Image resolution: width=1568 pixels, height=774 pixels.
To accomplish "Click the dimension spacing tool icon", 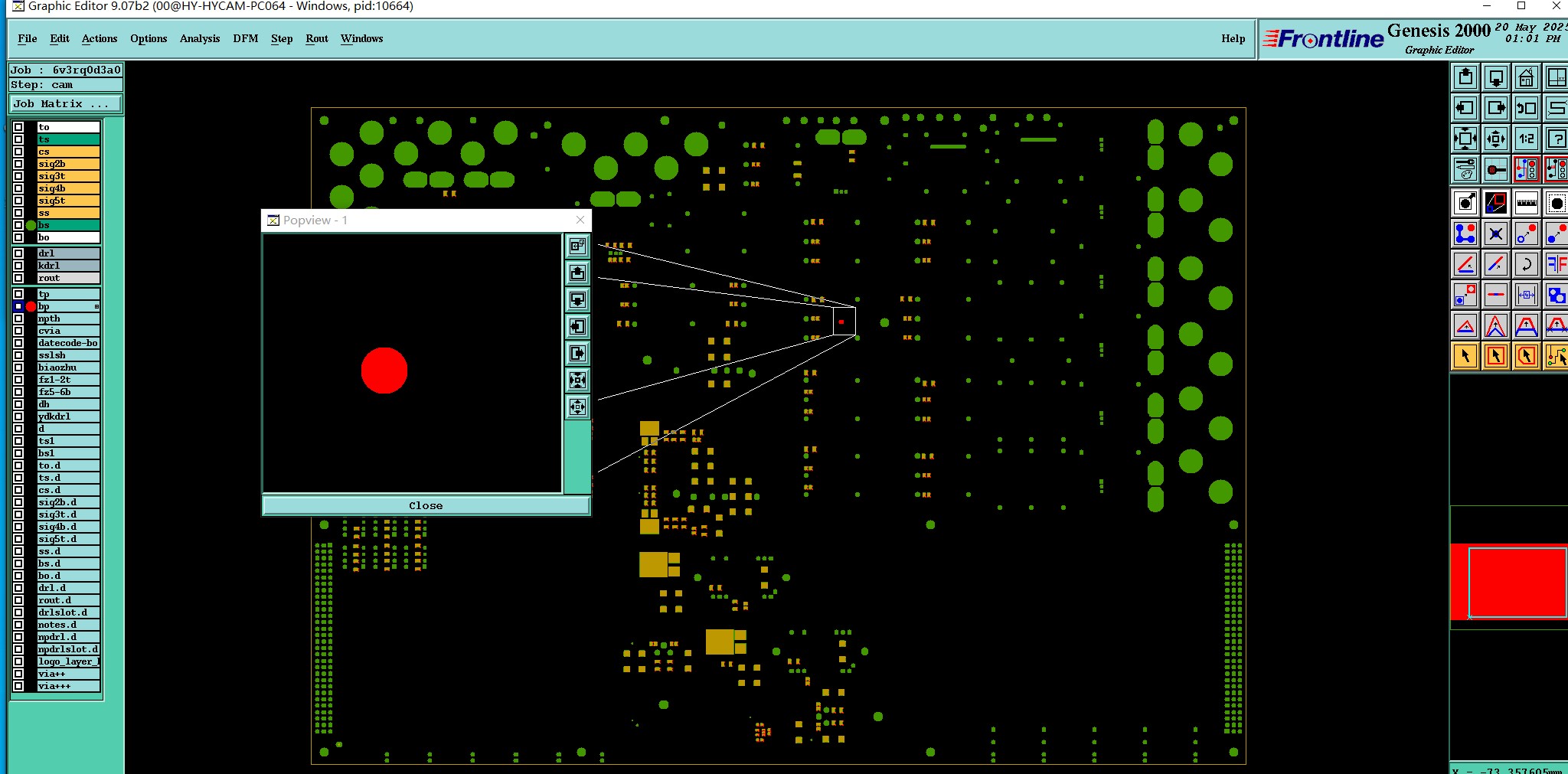I will (x=1527, y=295).
